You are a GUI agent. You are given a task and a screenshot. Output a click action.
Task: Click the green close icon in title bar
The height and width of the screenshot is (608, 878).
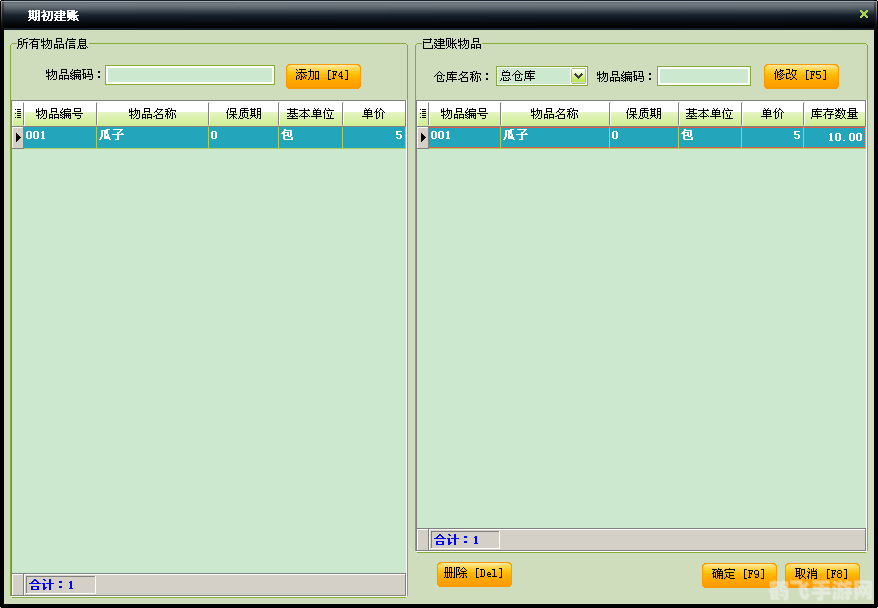863,14
